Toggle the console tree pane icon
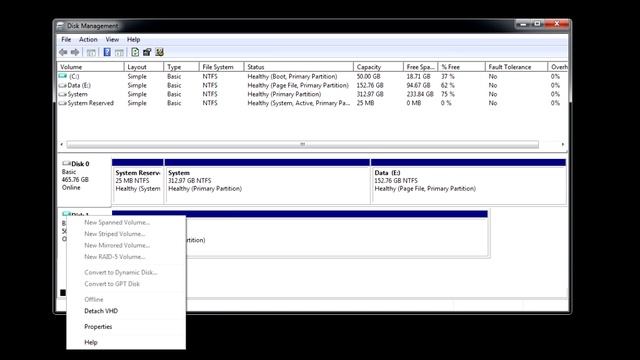The height and width of the screenshot is (360, 640). pos(91,52)
